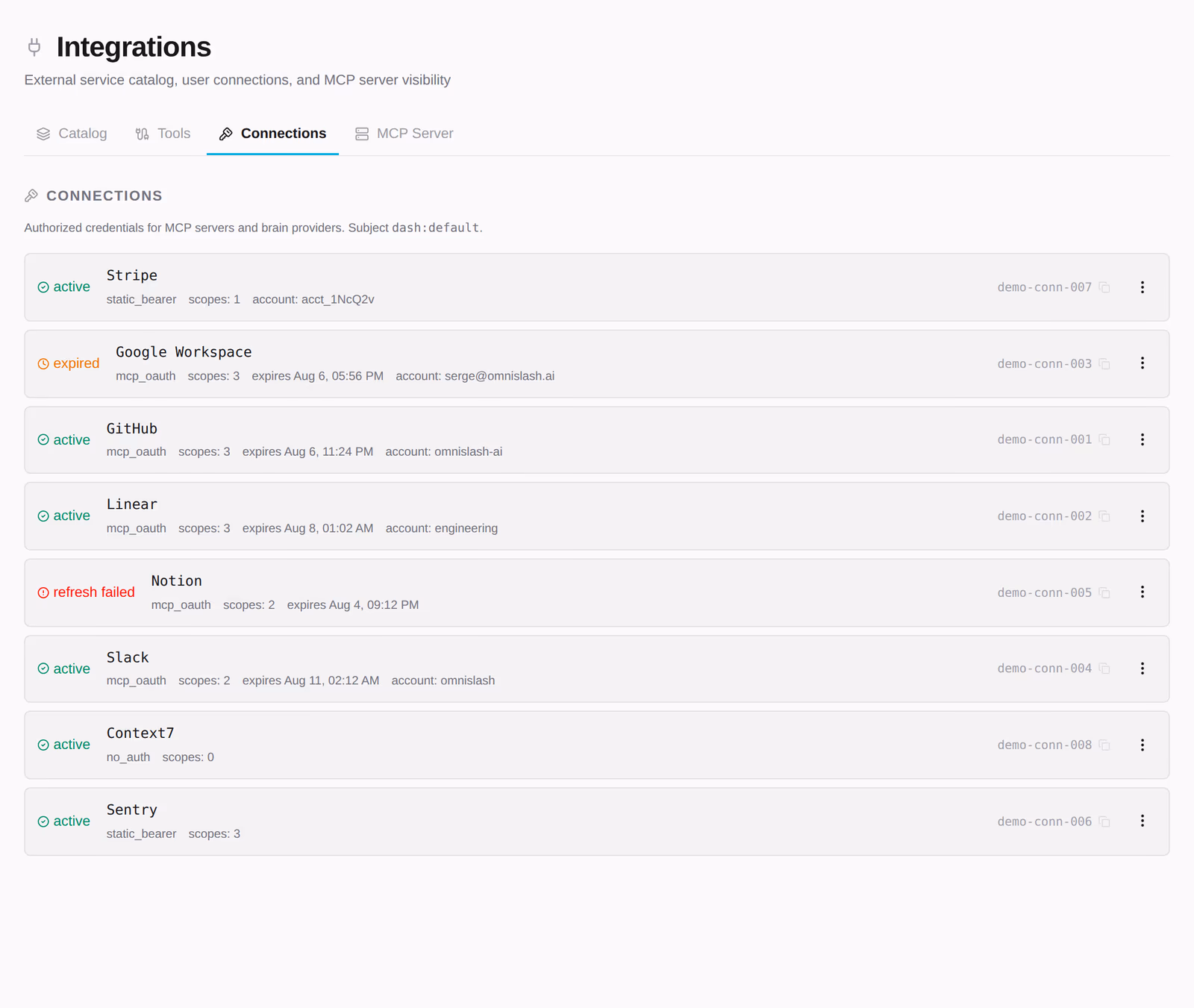
Task: Click the Linear active status check icon
Action: coord(43,516)
